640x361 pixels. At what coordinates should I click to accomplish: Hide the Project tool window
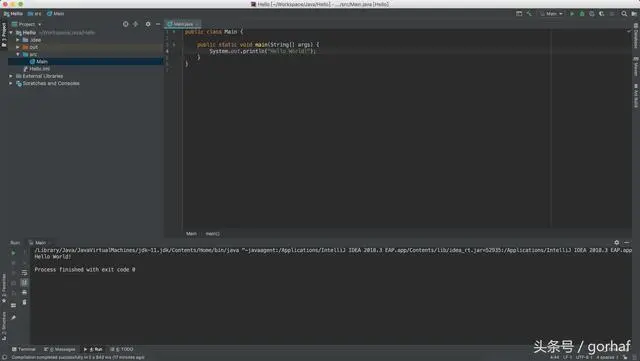pyautogui.click(x=158, y=24)
